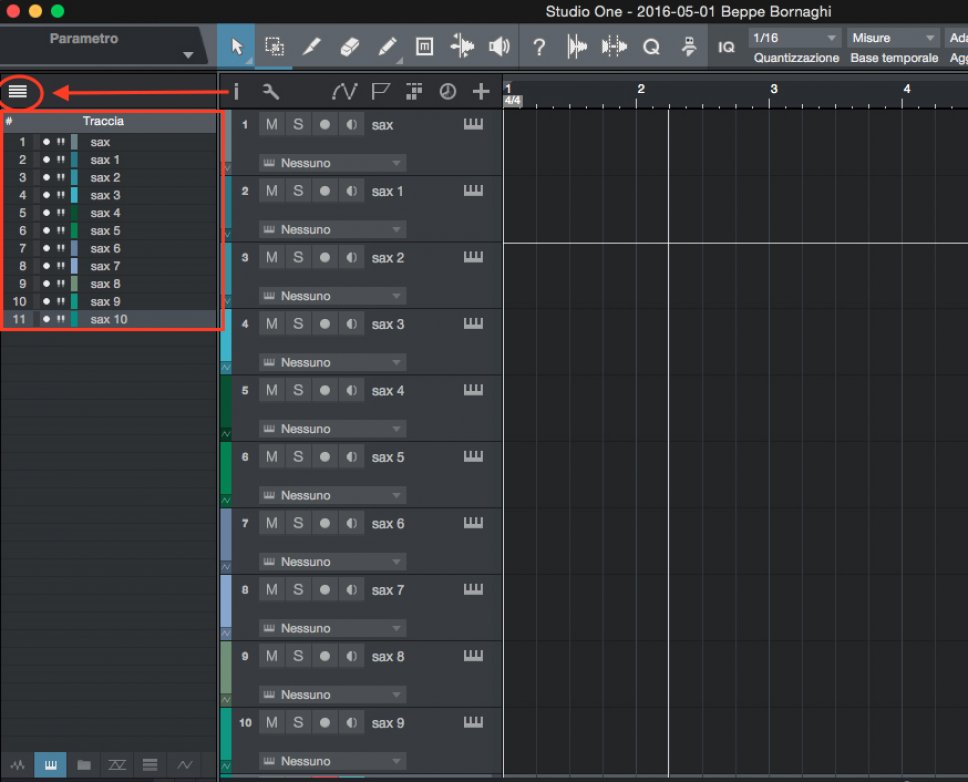Open Nessuno instrument dropdown on sax 2
This screenshot has width=968, height=782.
click(332, 296)
